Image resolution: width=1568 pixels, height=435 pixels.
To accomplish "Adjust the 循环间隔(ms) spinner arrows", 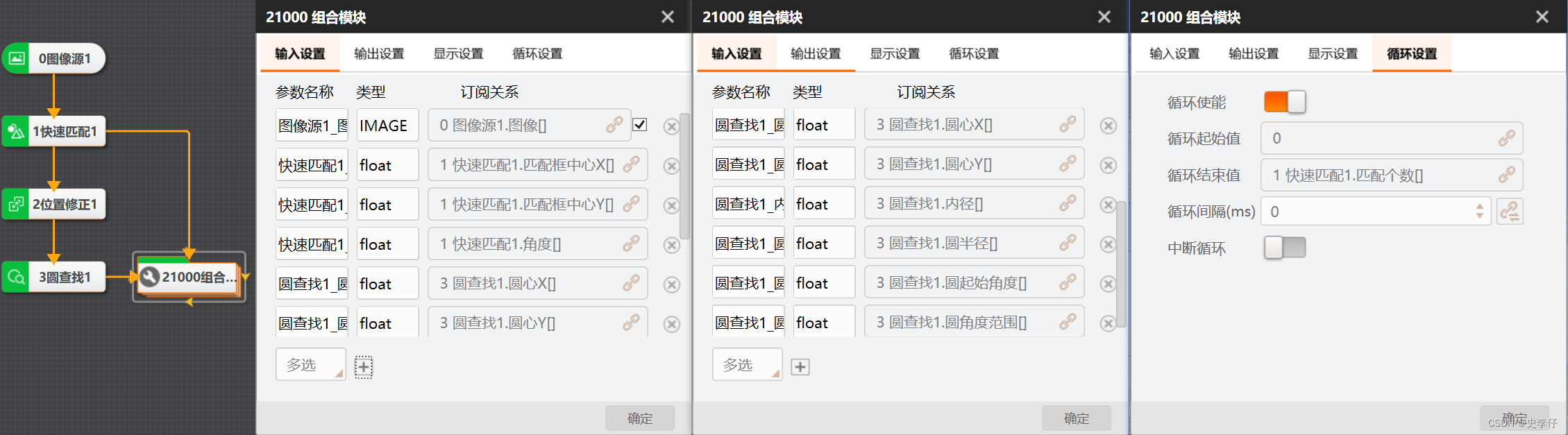I will click(1480, 211).
